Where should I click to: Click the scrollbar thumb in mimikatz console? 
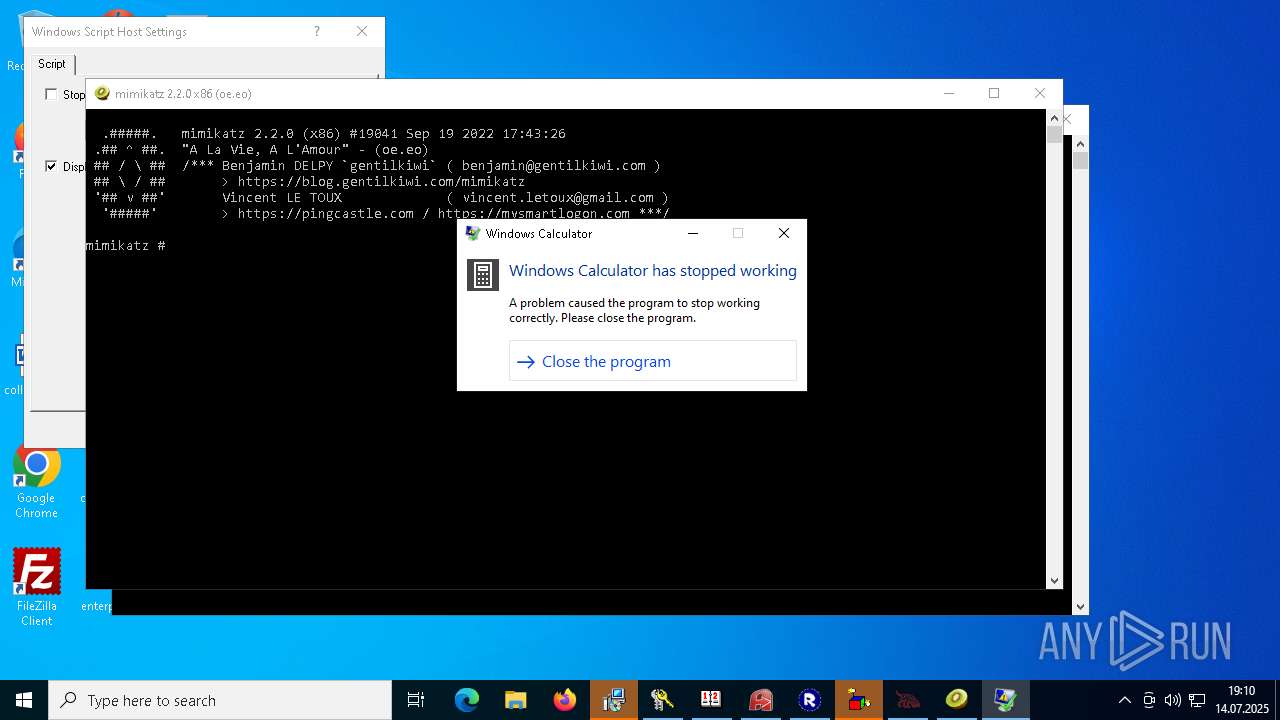point(1054,135)
